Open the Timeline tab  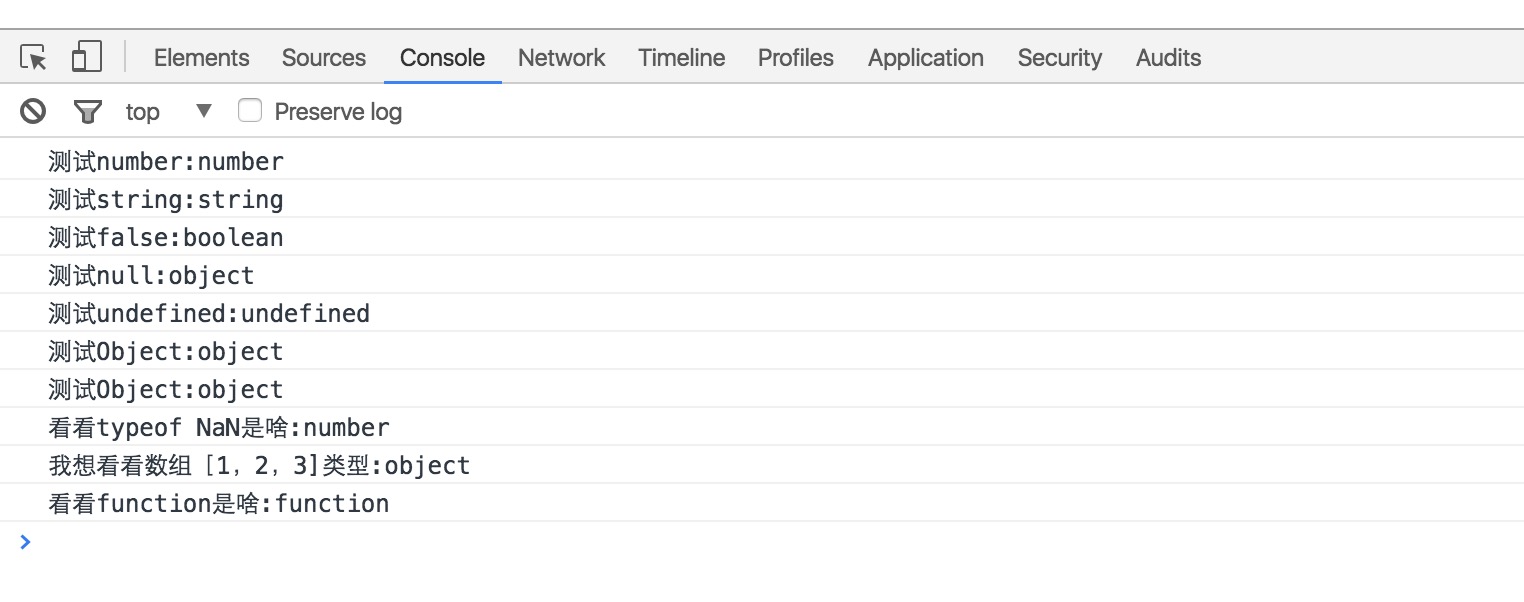(x=681, y=58)
